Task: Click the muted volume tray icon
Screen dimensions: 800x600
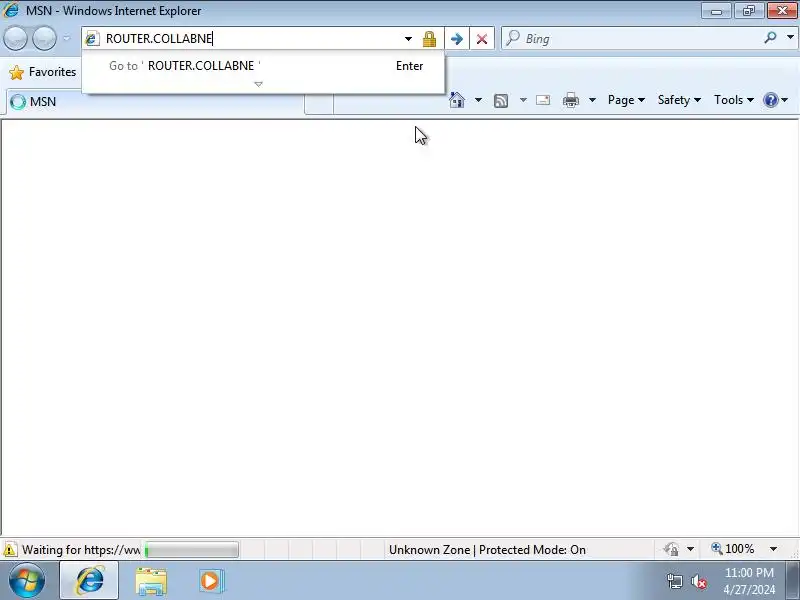Action: pyautogui.click(x=698, y=581)
